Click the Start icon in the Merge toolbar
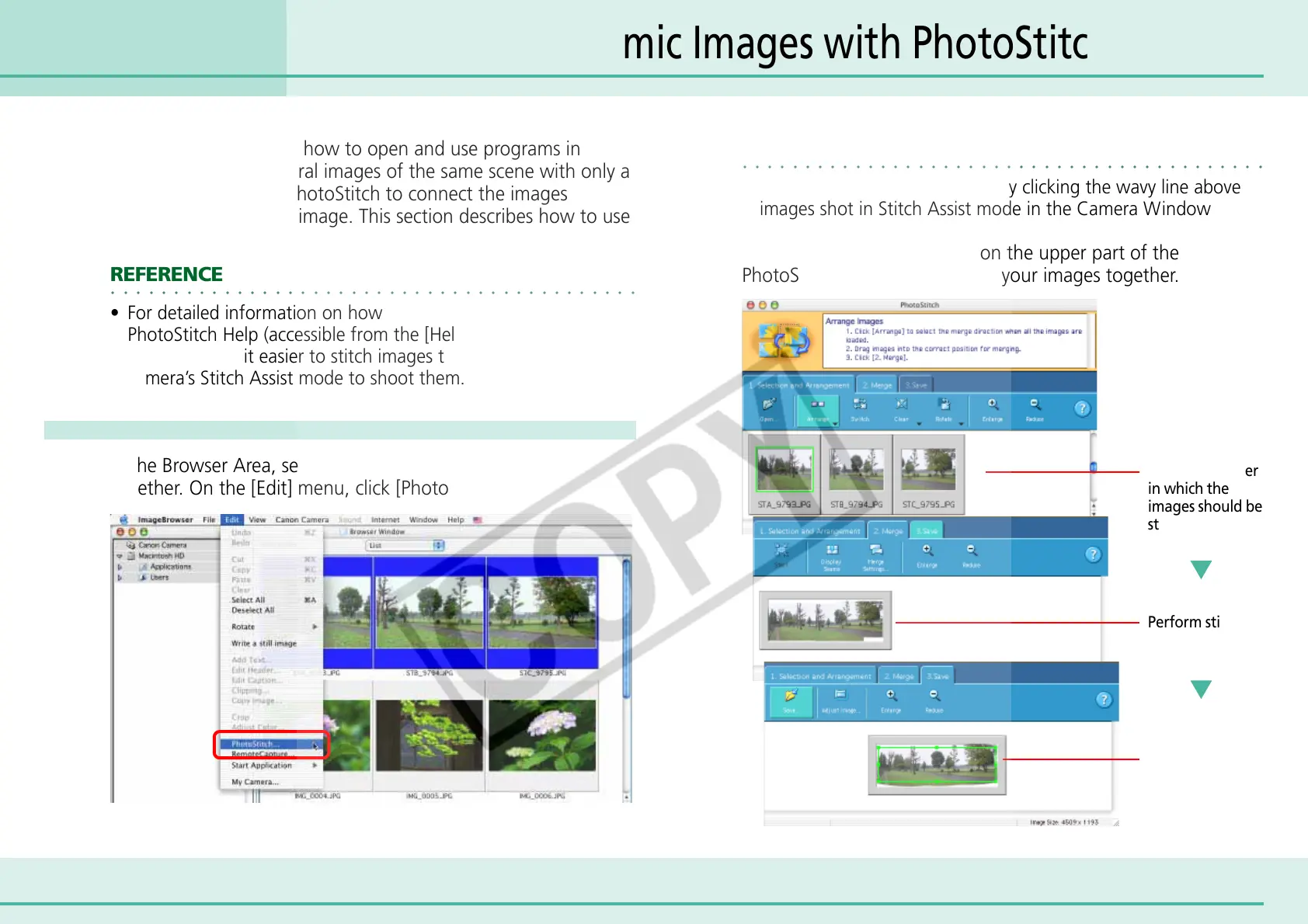Viewport: 1308px width, 924px height. point(781,554)
